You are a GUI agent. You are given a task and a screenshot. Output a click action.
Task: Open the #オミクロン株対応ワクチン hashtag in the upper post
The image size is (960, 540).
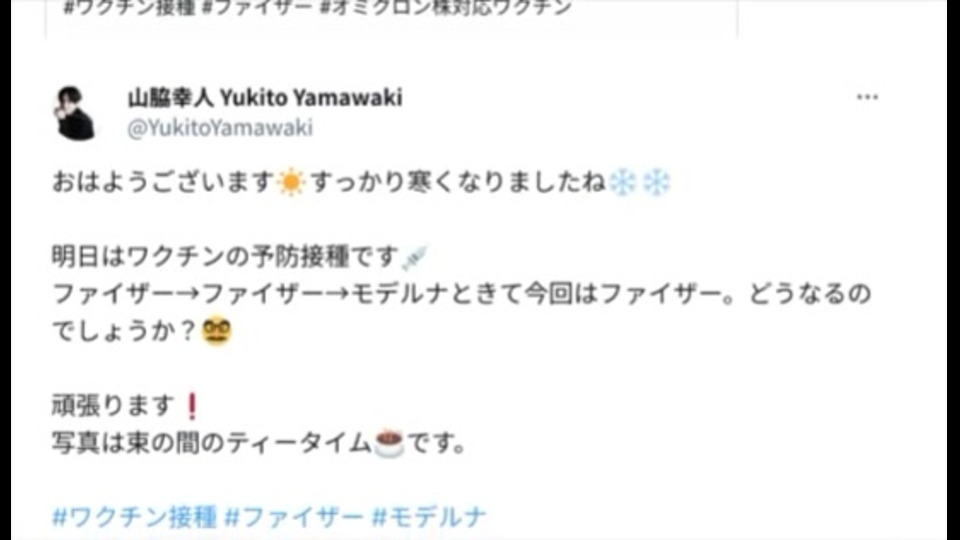point(446,8)
